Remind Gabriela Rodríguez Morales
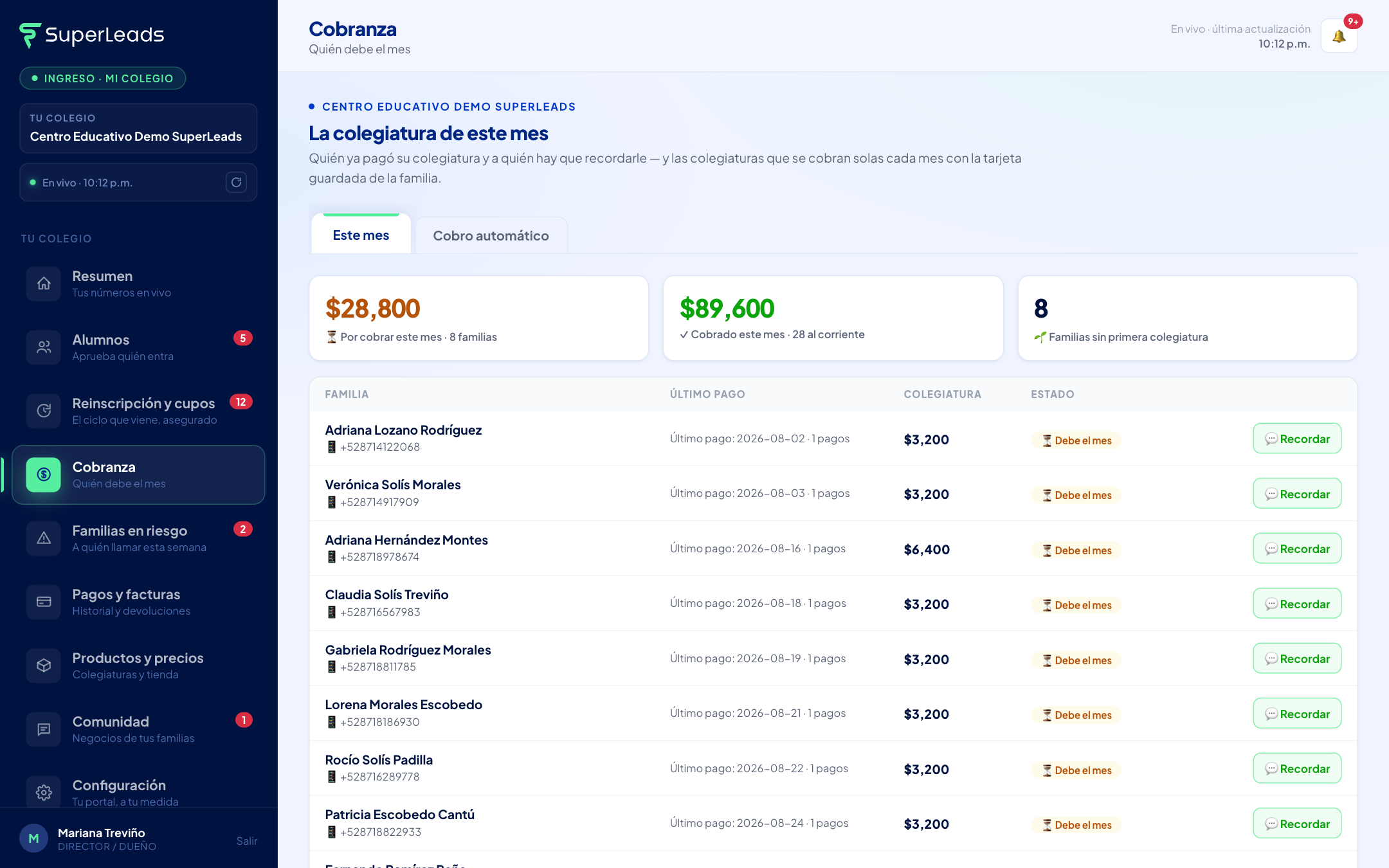 (x=1297, y=658)
